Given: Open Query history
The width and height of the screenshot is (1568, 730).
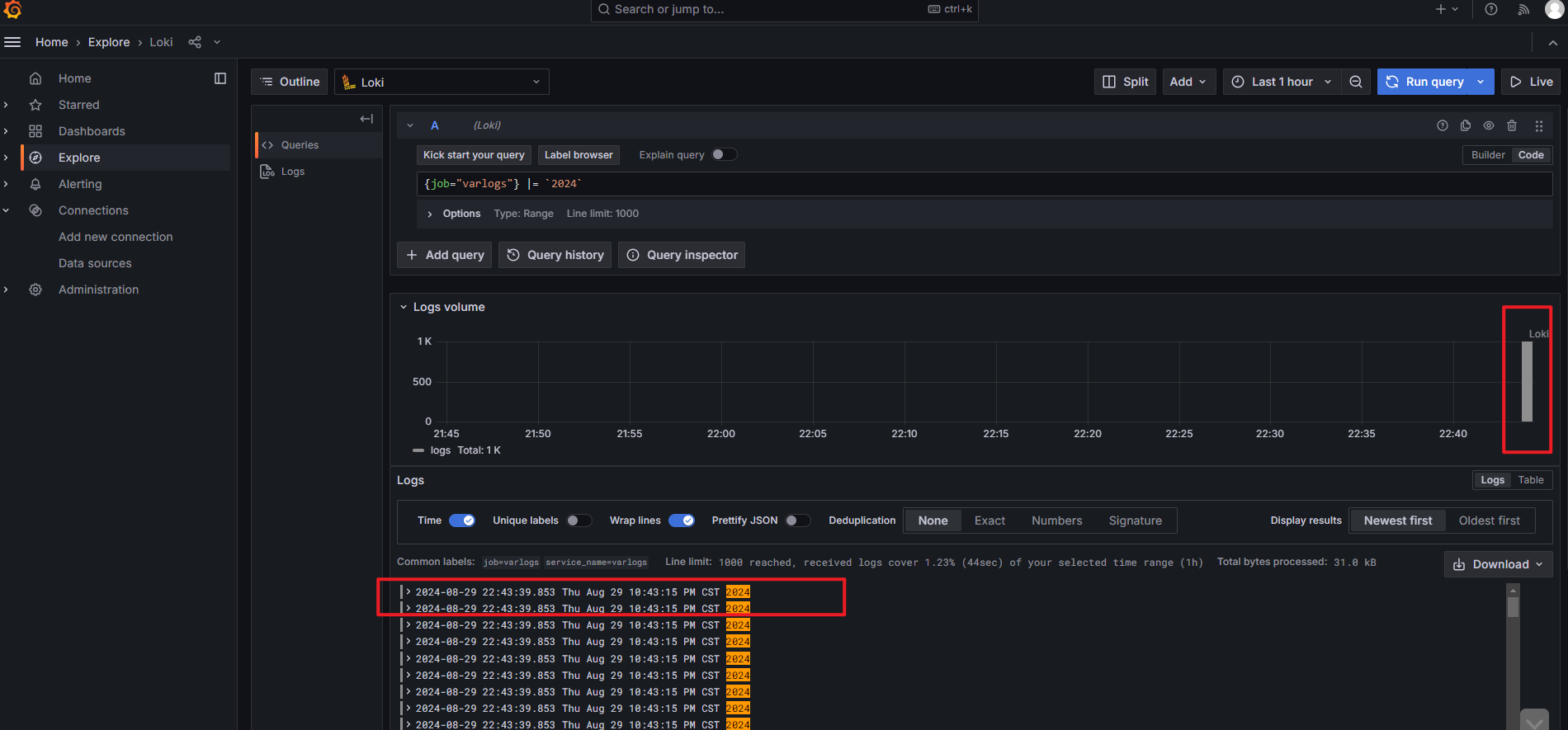Looking at the screenshot, I should pos(555,255).
